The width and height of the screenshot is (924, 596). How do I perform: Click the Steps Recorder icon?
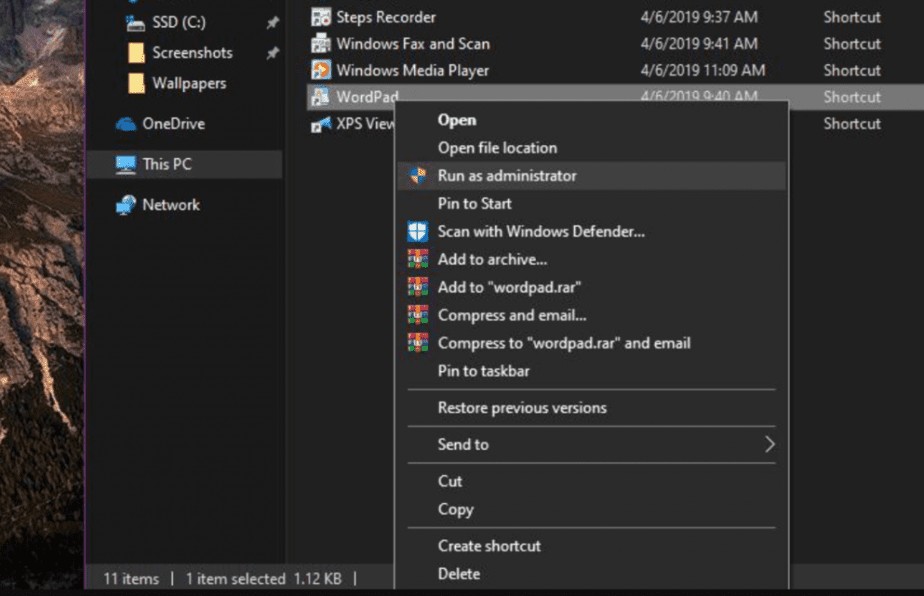[323, 17]
